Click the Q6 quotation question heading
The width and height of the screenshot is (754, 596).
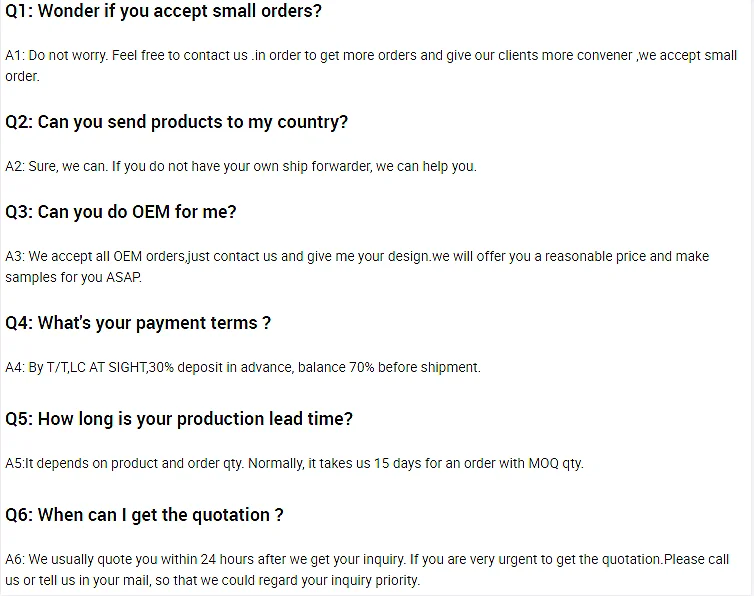[x=144, y=515]
